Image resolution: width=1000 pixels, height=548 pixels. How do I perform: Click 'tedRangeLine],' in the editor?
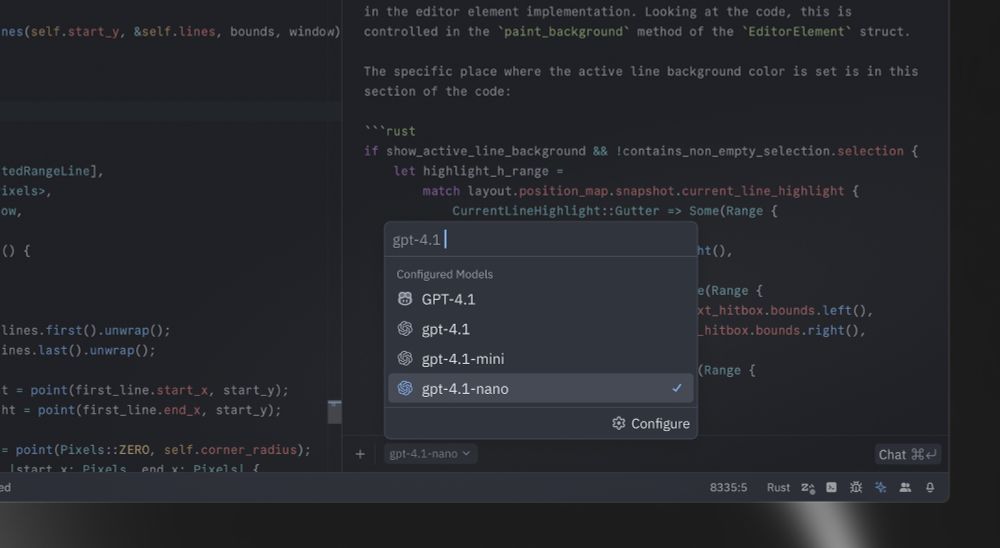[x=52, y=171]
